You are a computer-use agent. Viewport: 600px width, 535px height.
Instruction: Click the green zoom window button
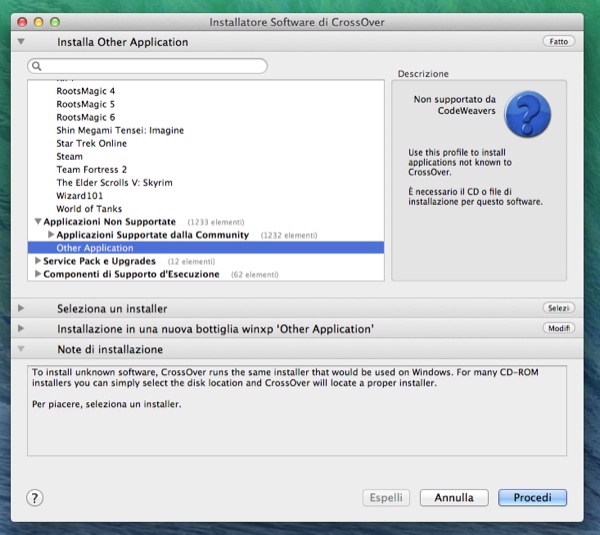pyautogui.click(x=55, y=22)
